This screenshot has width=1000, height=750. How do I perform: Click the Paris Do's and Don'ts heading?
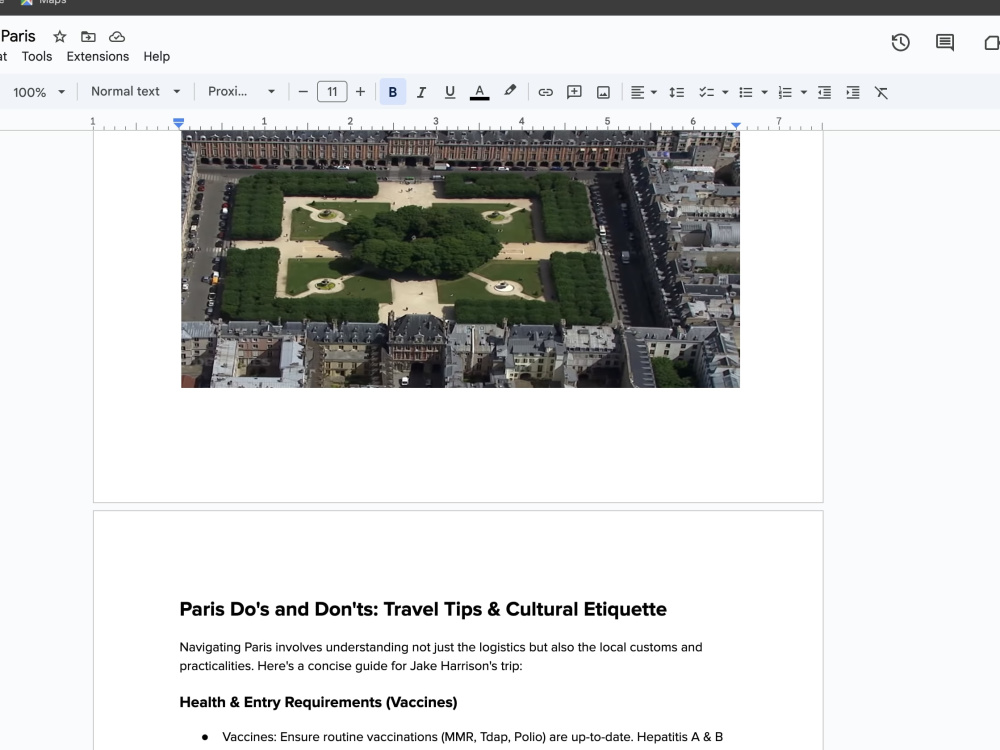pyautogui.click(x=423, y=609)
